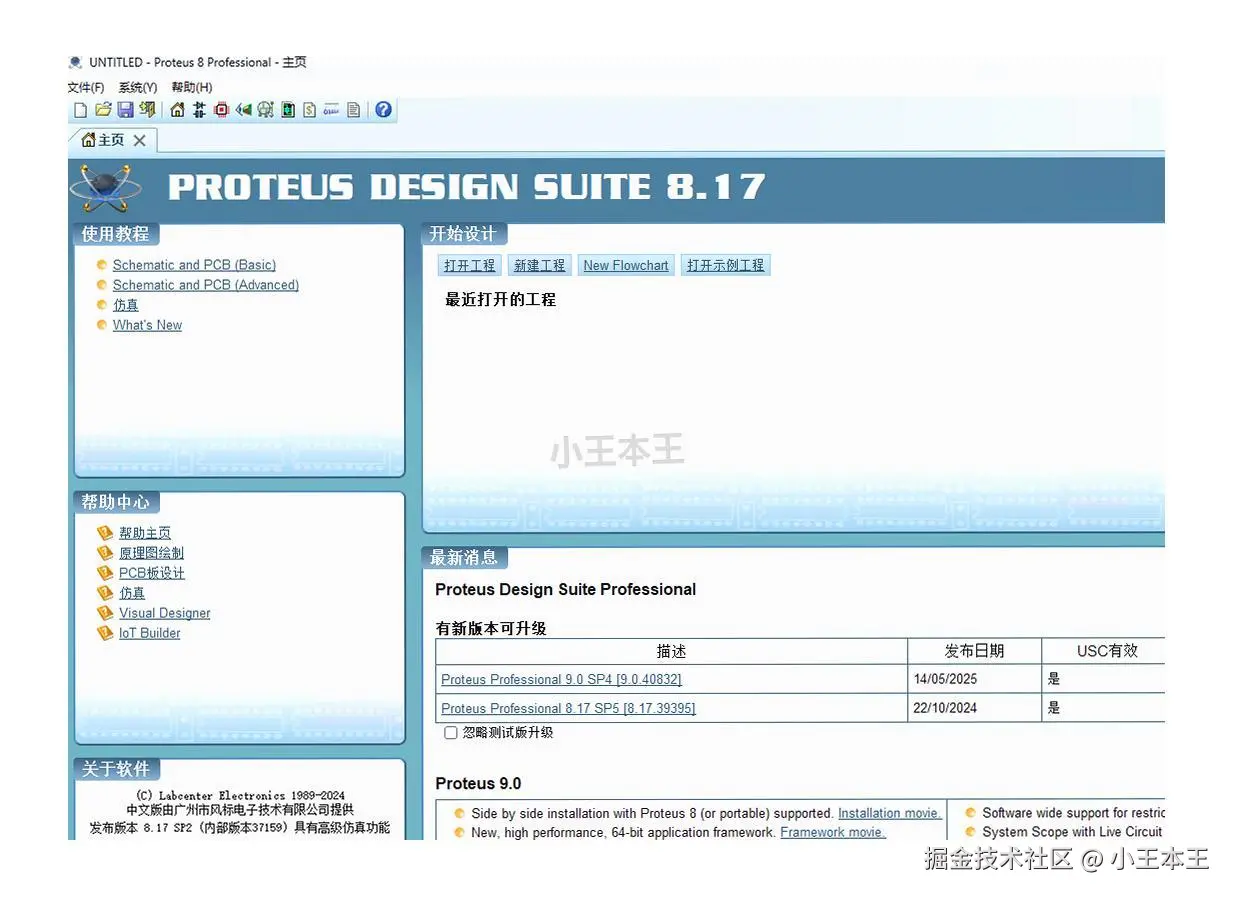Open PCB Layout from the red chip icon
The width and height of the screenshot is (1234, 897).
click(221, 110)
